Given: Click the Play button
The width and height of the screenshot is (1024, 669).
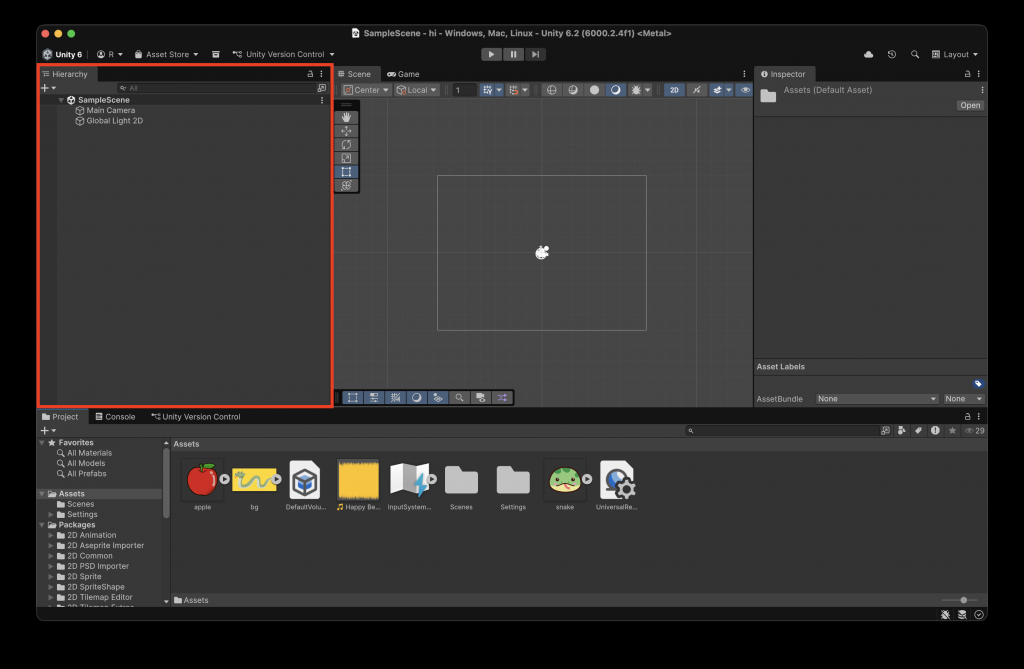Looking at the screenshot, I should pos(491,54).
